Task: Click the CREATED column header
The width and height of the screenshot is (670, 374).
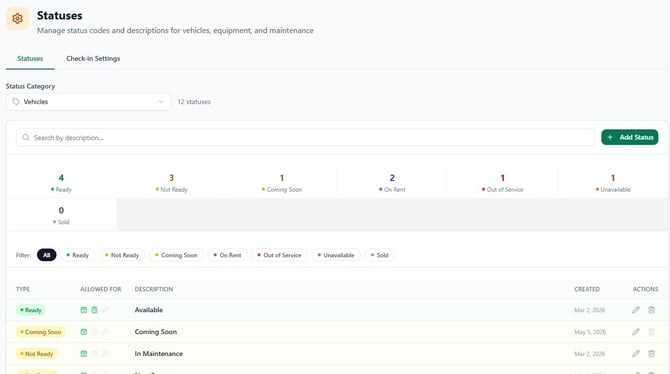Action: pos(587,289)
